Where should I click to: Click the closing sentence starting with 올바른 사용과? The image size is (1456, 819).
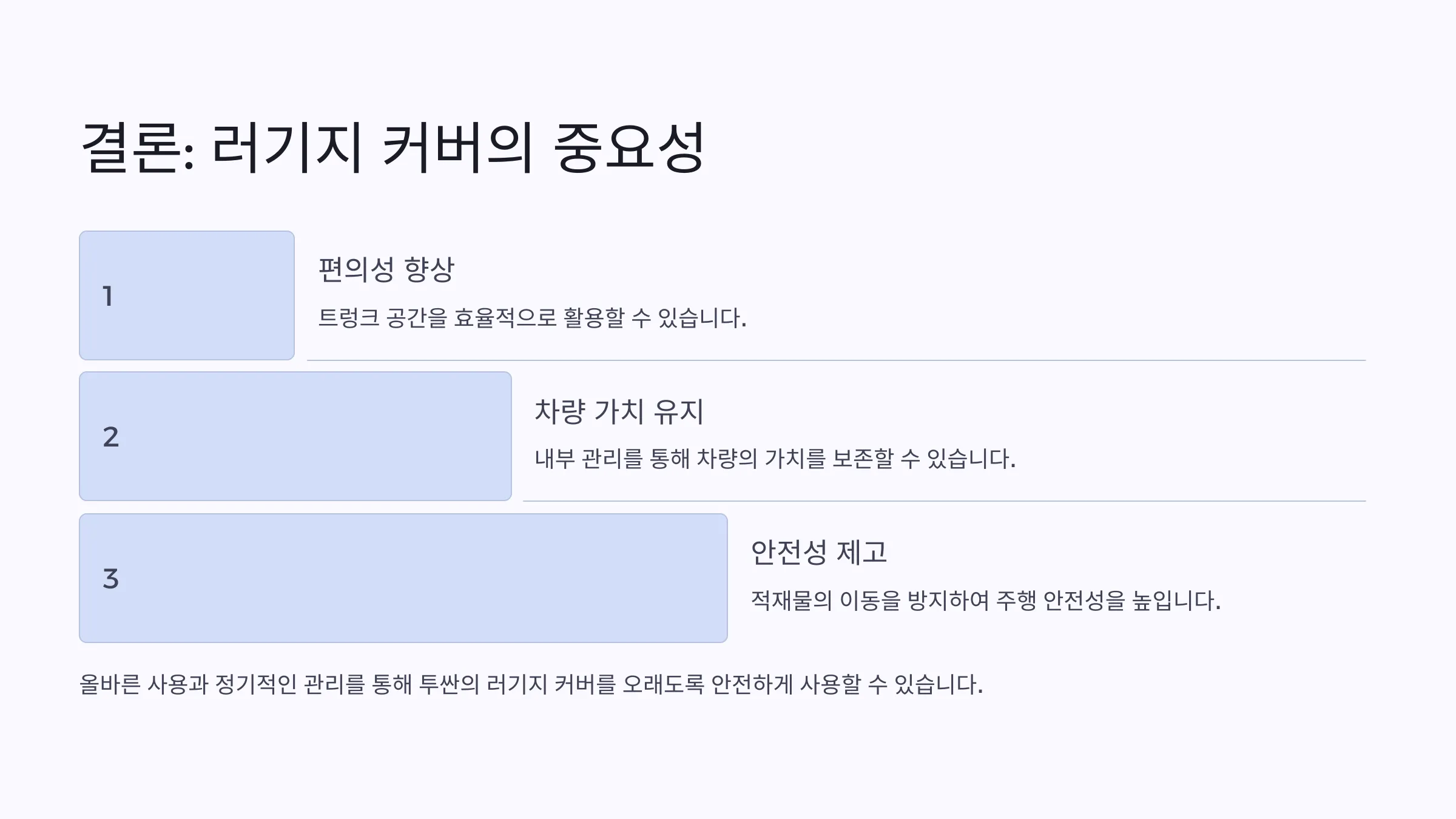[531, 684]
